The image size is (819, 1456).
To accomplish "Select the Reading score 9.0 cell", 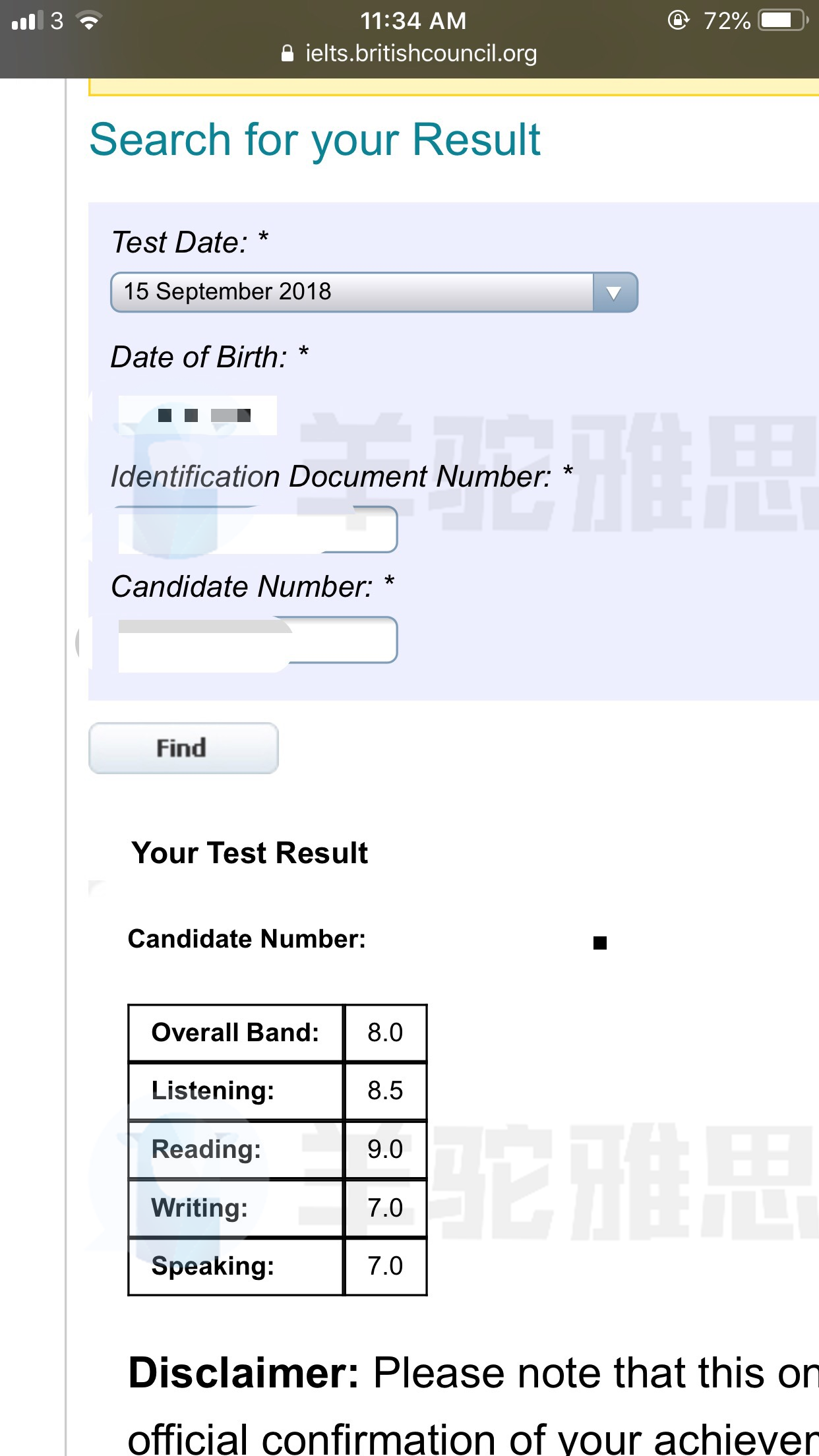I will point(385,1149).
